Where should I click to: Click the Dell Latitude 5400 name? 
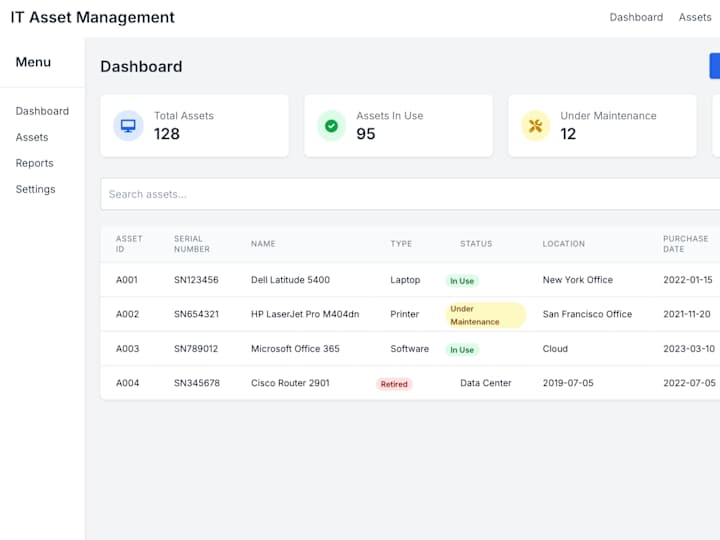290,280
